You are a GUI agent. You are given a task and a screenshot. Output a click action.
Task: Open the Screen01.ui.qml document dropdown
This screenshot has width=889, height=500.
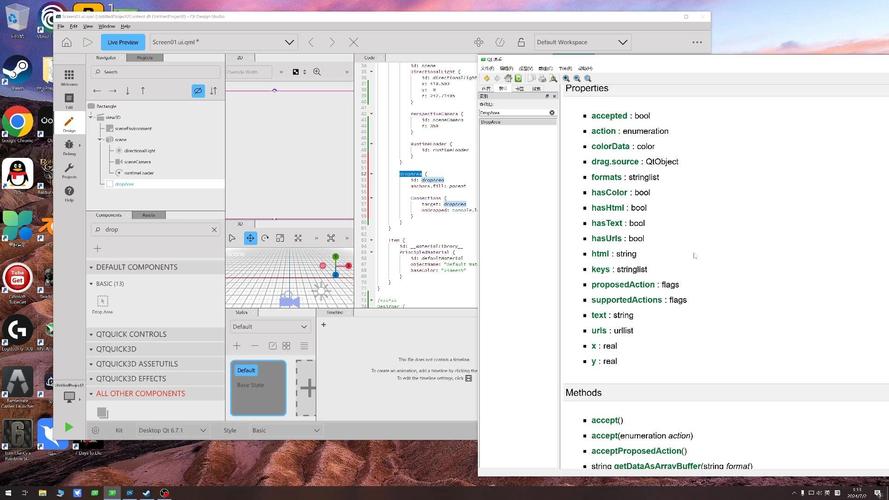222,42
